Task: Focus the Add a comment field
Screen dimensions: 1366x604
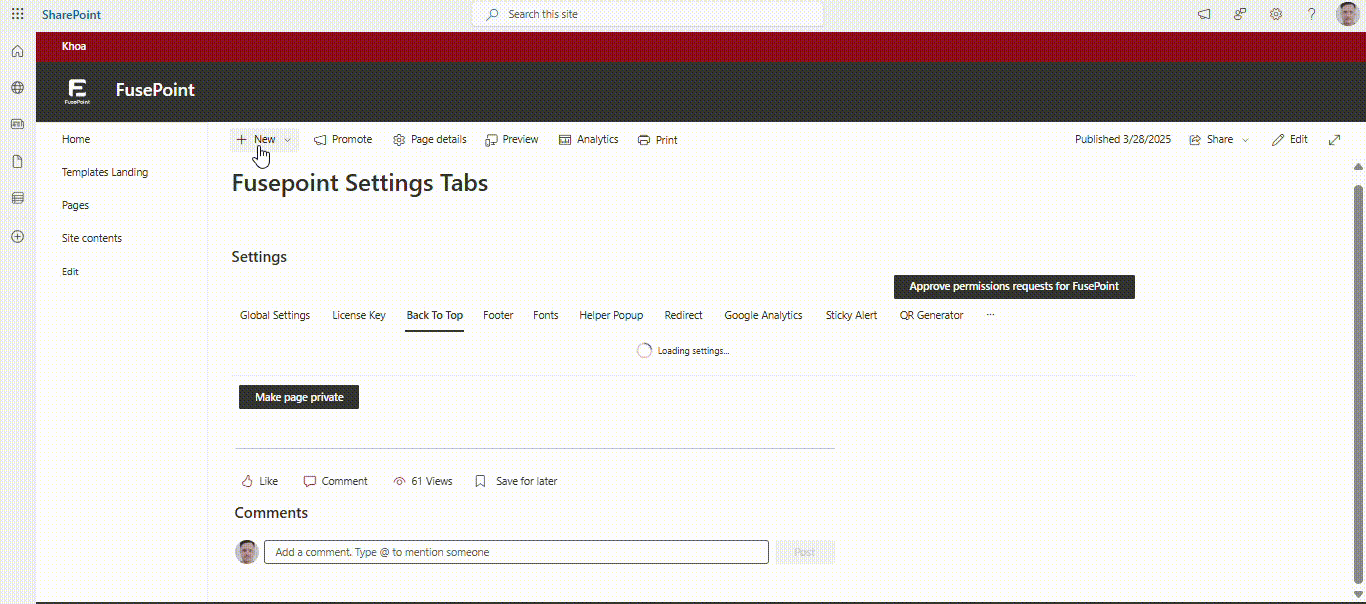Action: pos(516,552)
